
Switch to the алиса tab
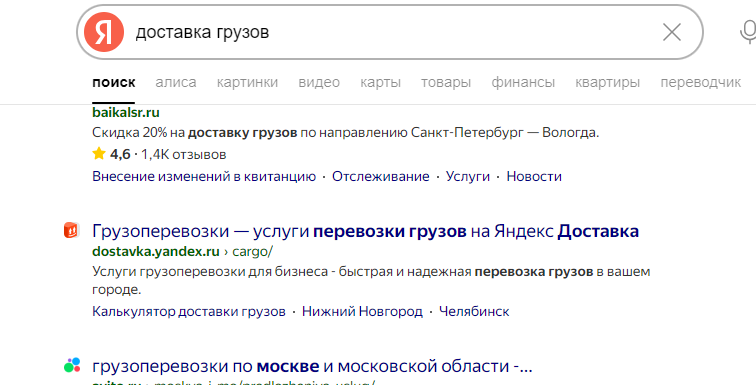176,82
